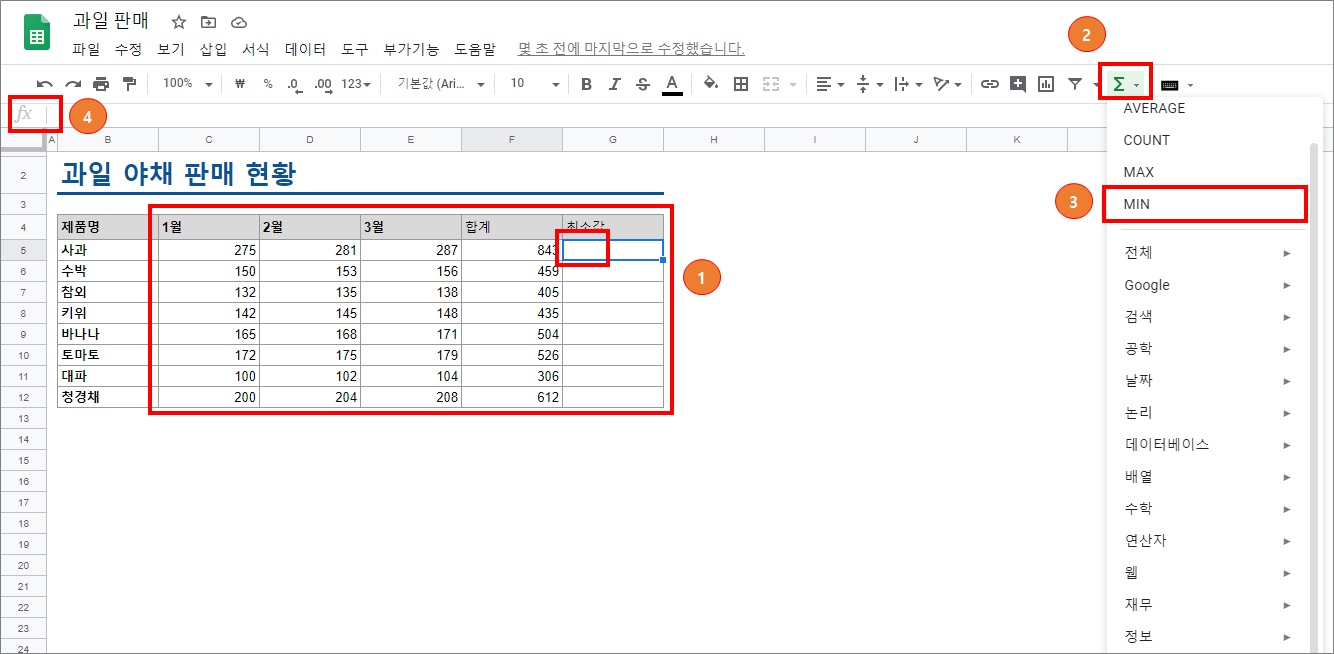Open the 수정 menu
The height and width of the screenshot is (654, 1334).
(x=128, y=49)
